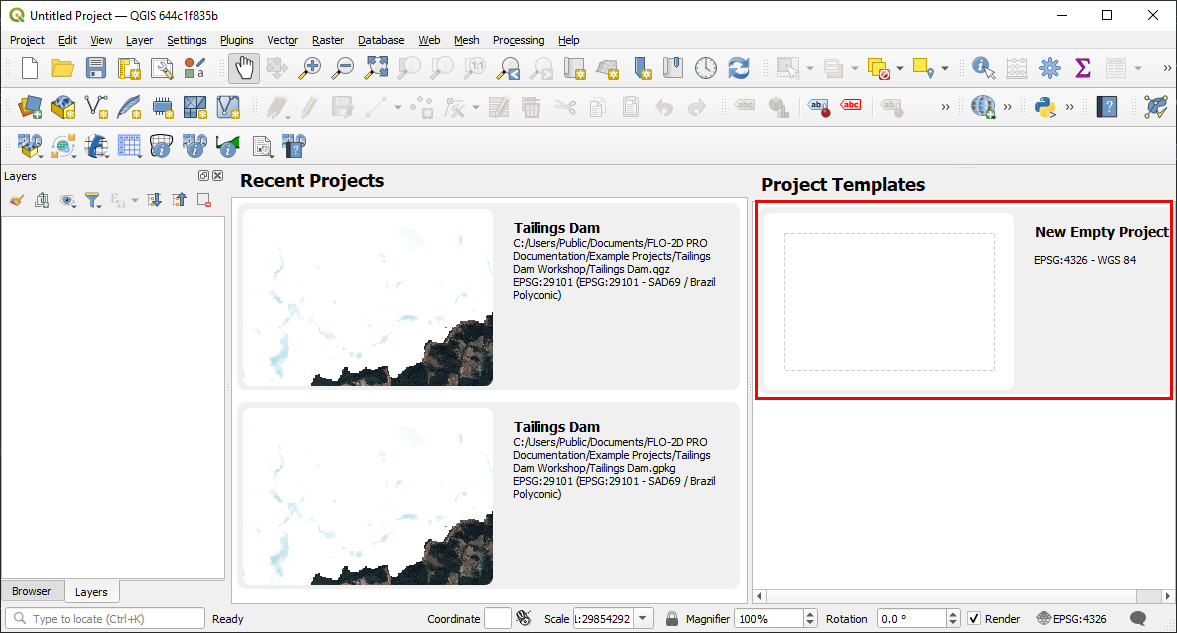Click the Identify Features tool
The image size is (1177, 633).
[983, 68]
